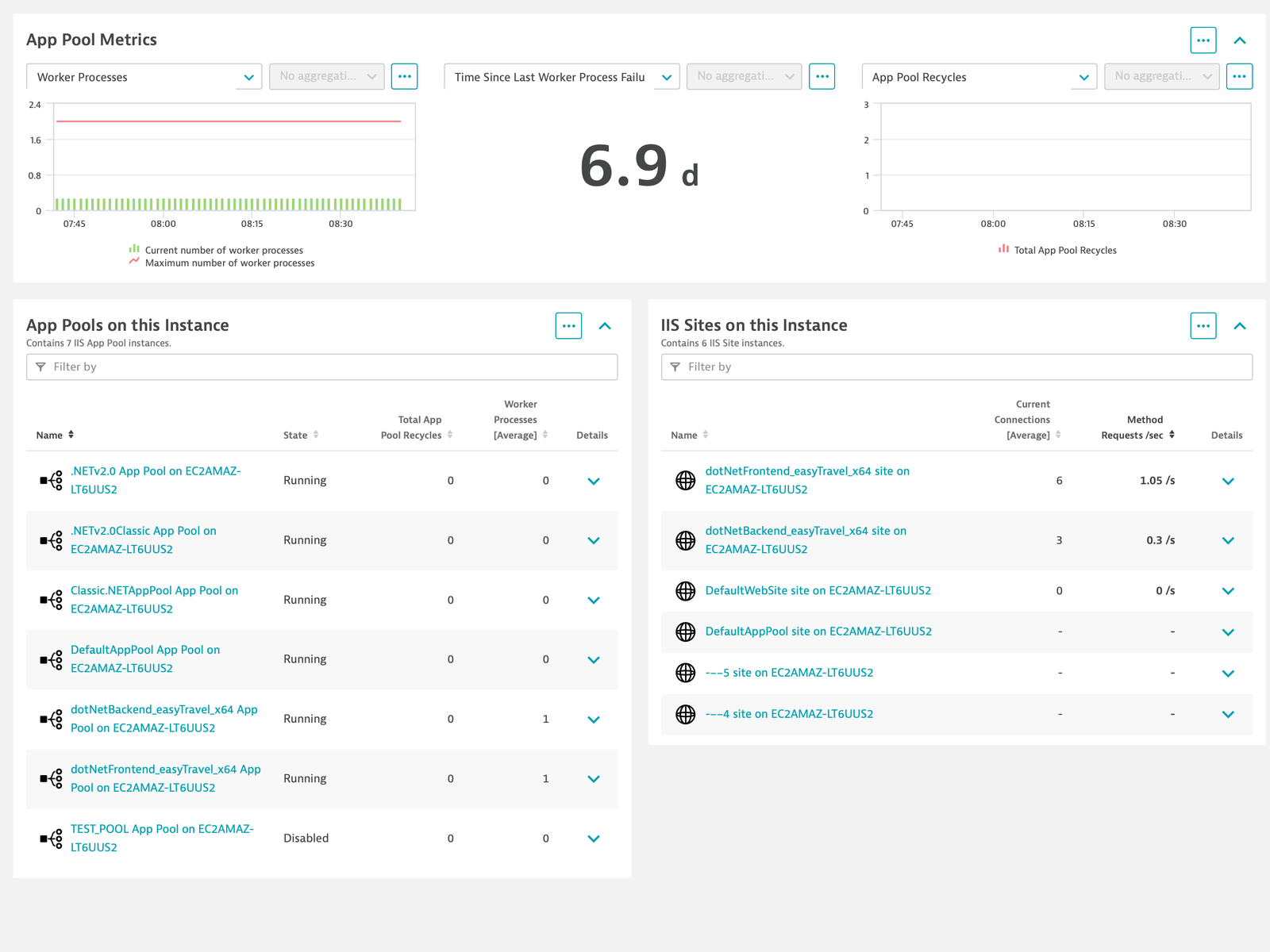Screen dimensions: 1270x952
Task: Expand details for .NETv2.0Classic App Pool
Action: coord(594,541)
